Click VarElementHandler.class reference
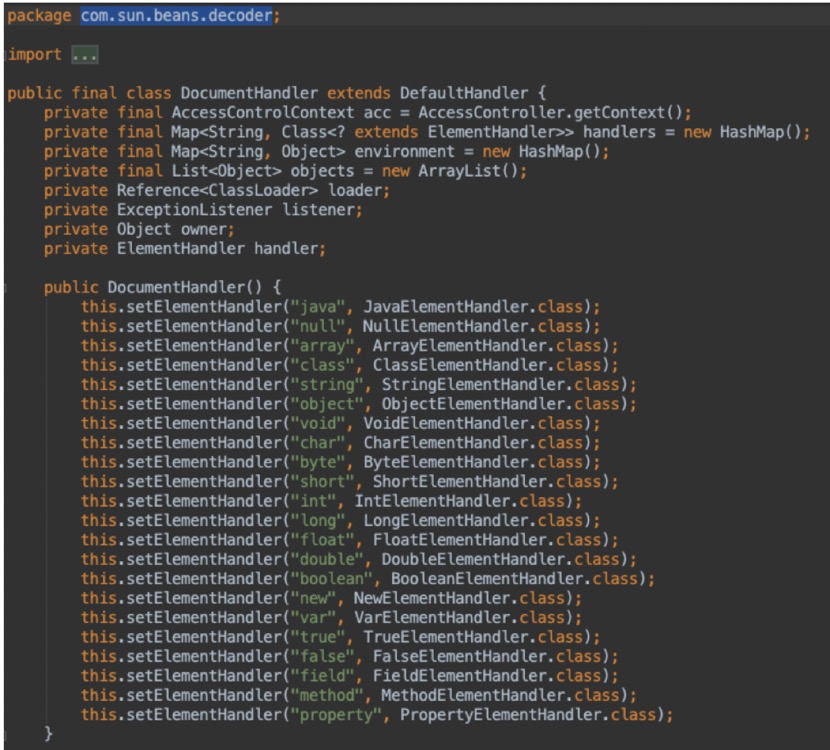 pyautogui.click(x=459, y=618)
